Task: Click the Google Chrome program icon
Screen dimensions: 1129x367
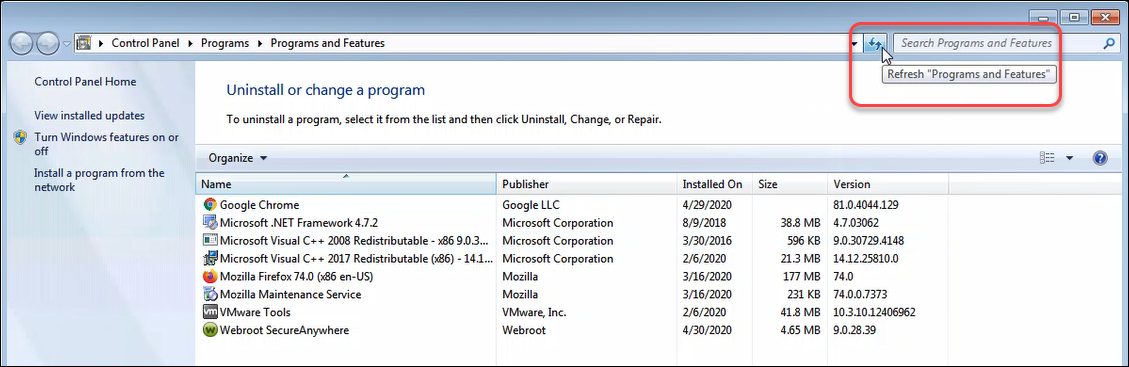Action: 210,205
